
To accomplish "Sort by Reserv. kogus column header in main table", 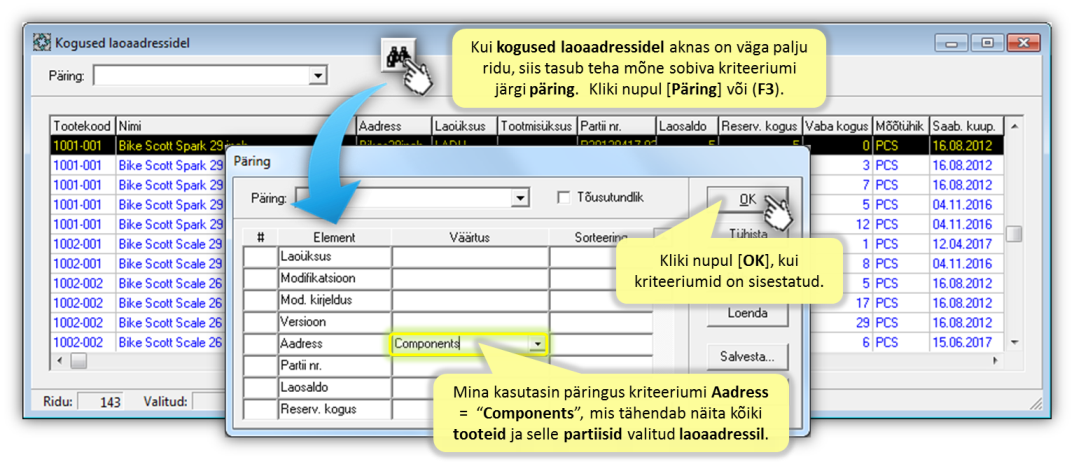I will [760, 127].
